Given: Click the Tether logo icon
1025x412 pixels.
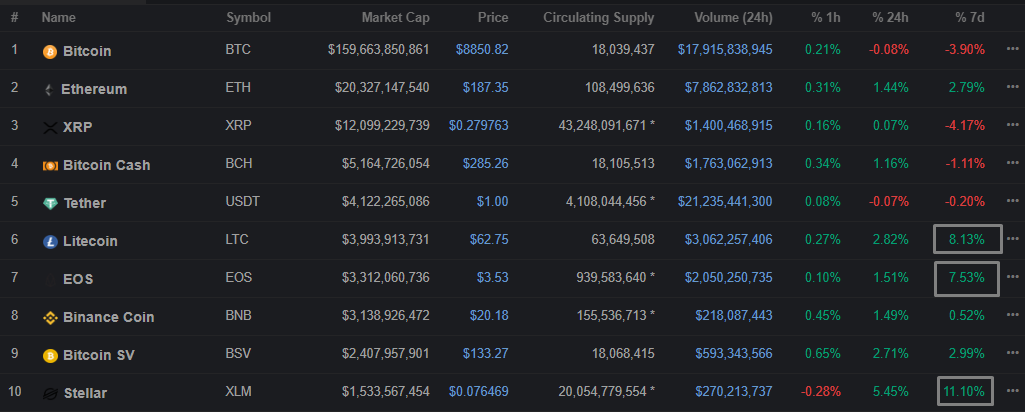Looking at the screenshot, I should 50,203.
